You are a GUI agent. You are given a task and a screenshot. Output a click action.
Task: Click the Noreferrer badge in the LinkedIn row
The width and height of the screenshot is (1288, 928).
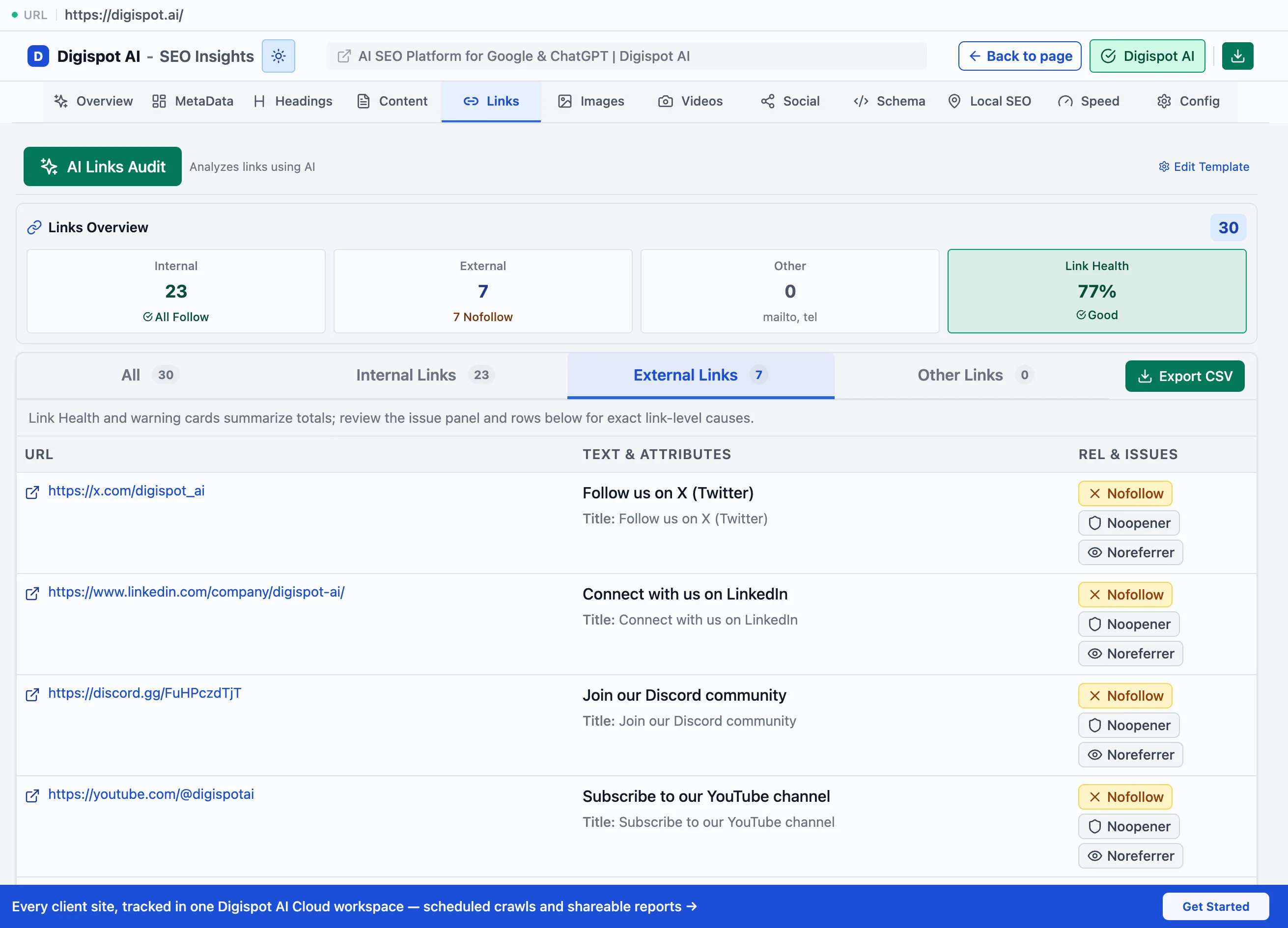pos(1130,654)
